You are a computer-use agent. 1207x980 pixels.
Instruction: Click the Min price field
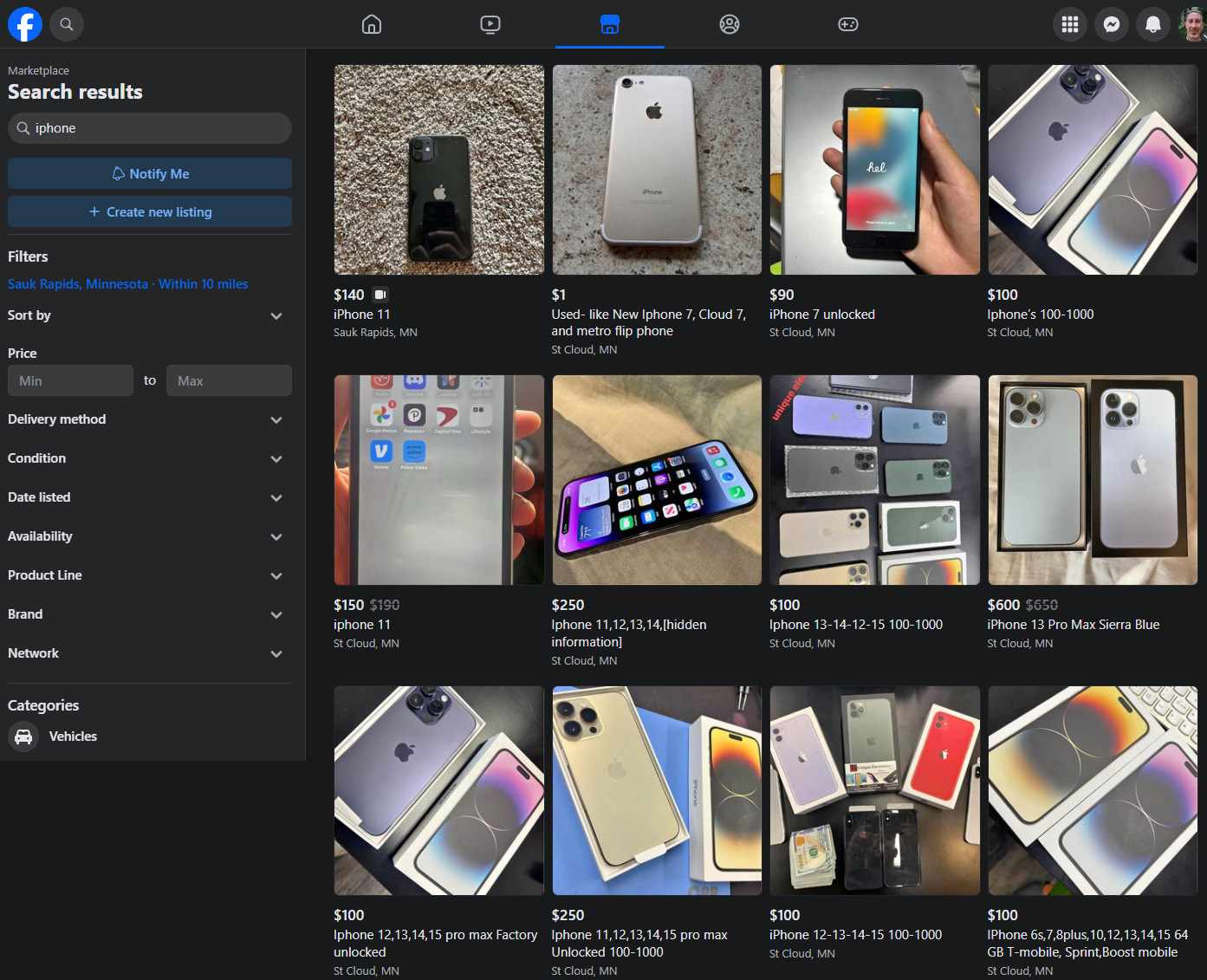(70, 380)
